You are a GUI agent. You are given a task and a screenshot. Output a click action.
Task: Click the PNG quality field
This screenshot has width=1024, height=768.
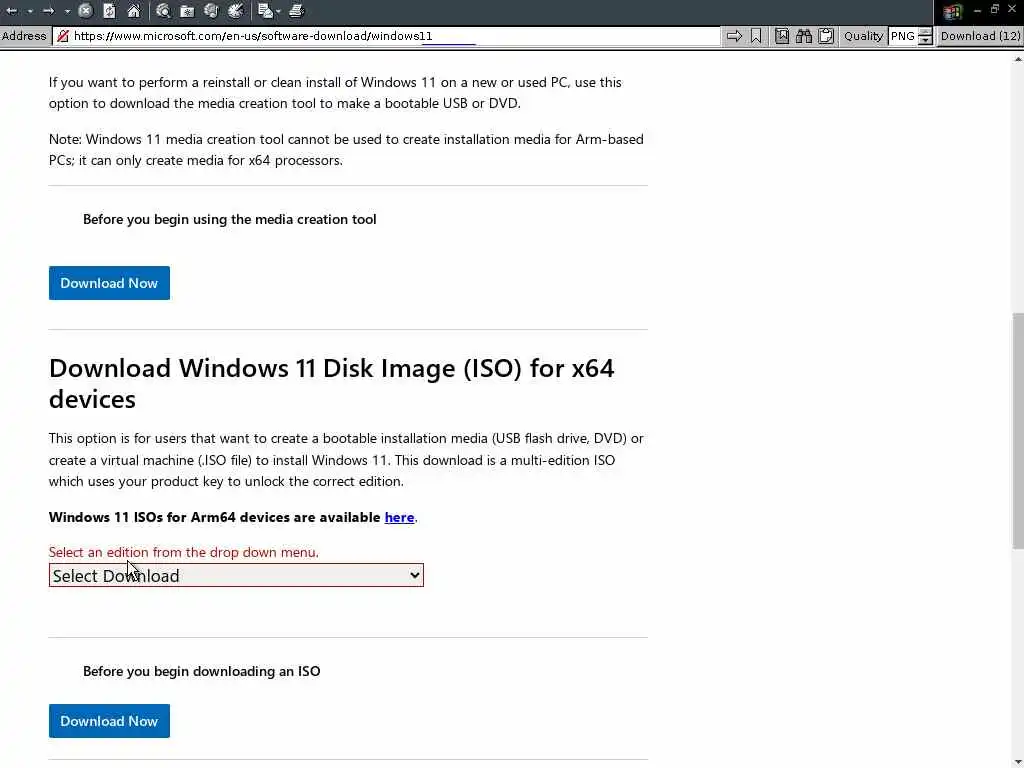(x=903, y=36)
